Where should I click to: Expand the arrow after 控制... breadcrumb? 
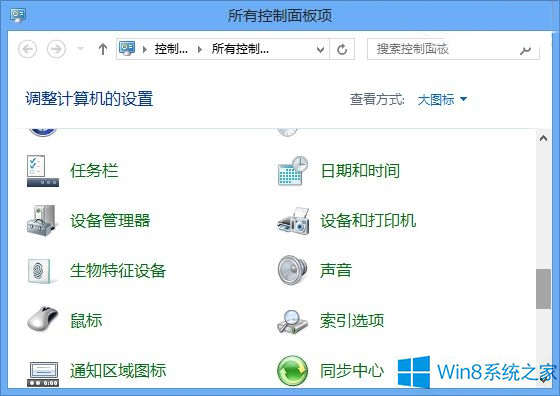[200, 49]
